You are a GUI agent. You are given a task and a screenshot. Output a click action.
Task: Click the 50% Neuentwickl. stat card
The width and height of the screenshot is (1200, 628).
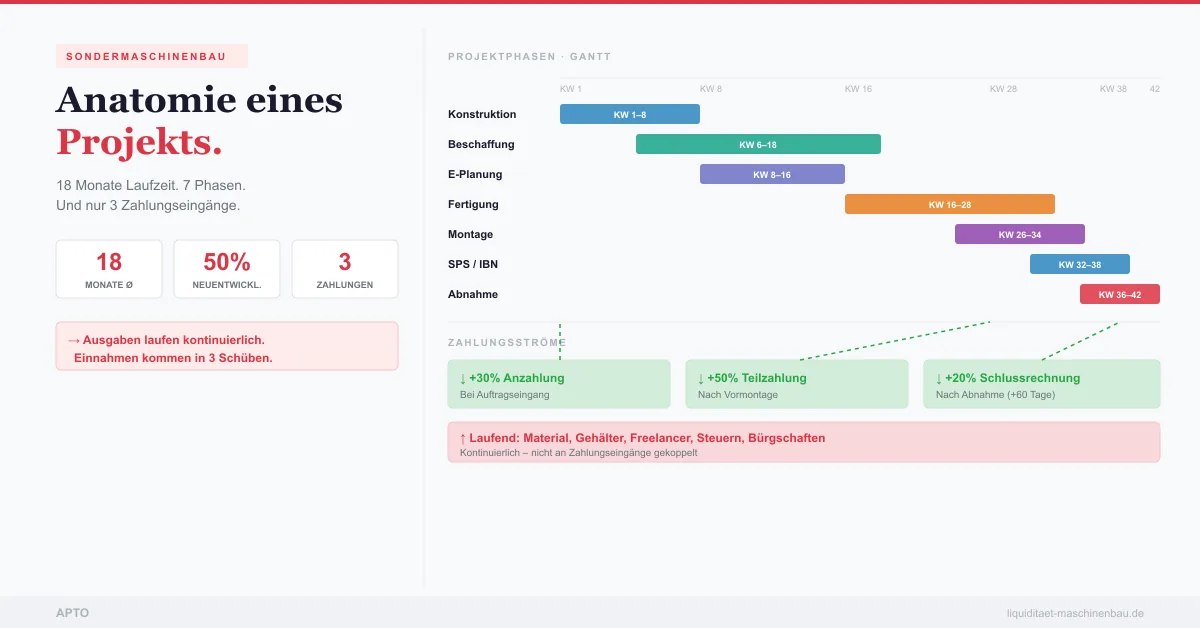click(x=227, y=269)
